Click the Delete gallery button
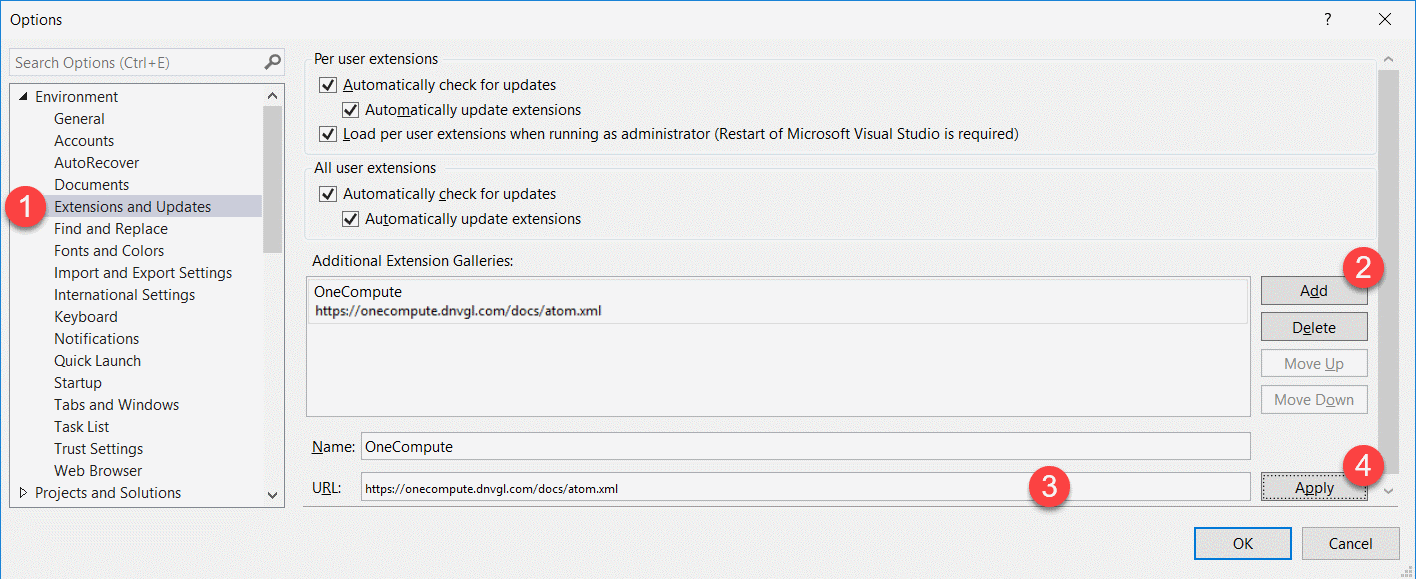This screenshot has width=1416, height=579. pyautogui.click(x=1314, y=327)
